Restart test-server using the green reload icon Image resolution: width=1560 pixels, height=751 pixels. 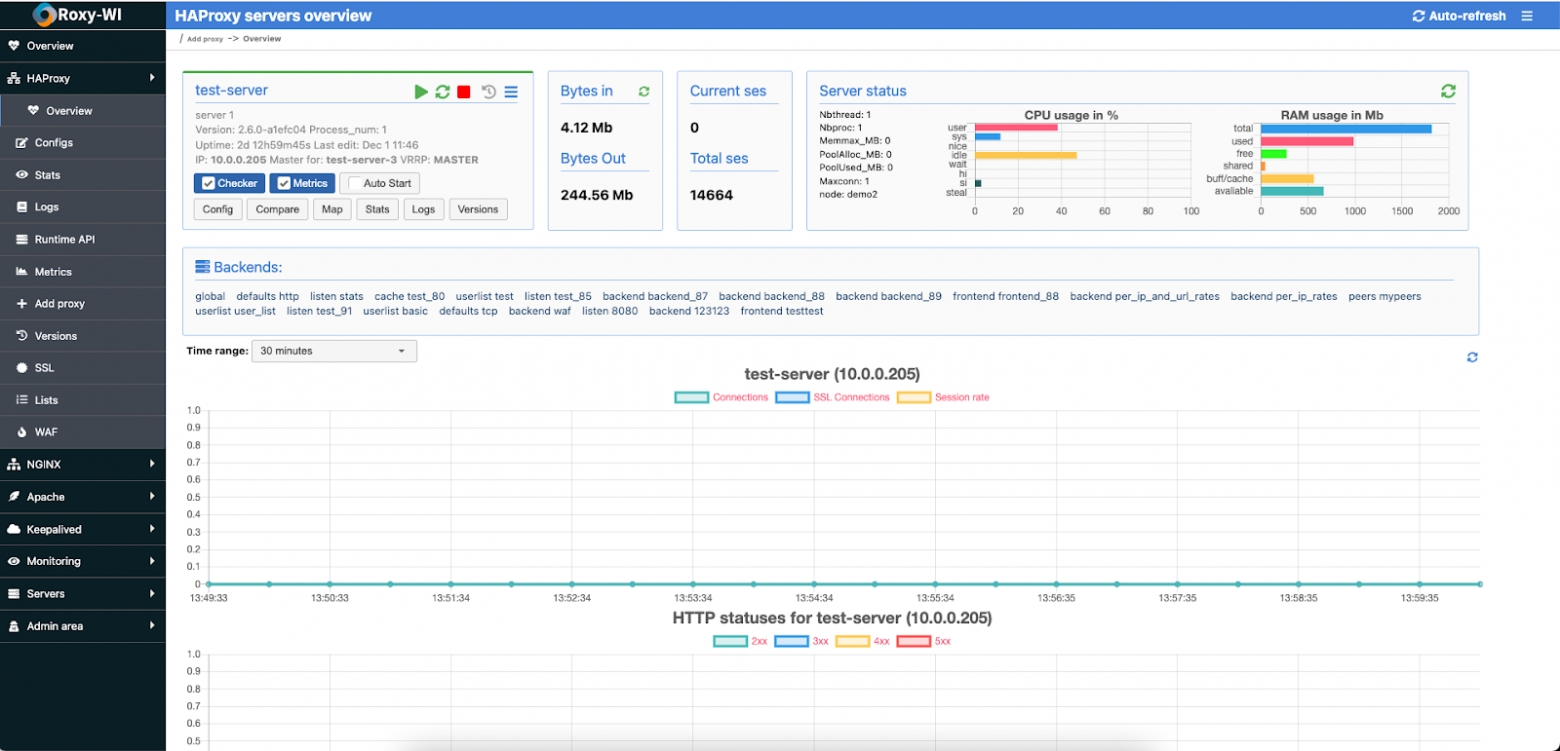click(x=442, y=92)
